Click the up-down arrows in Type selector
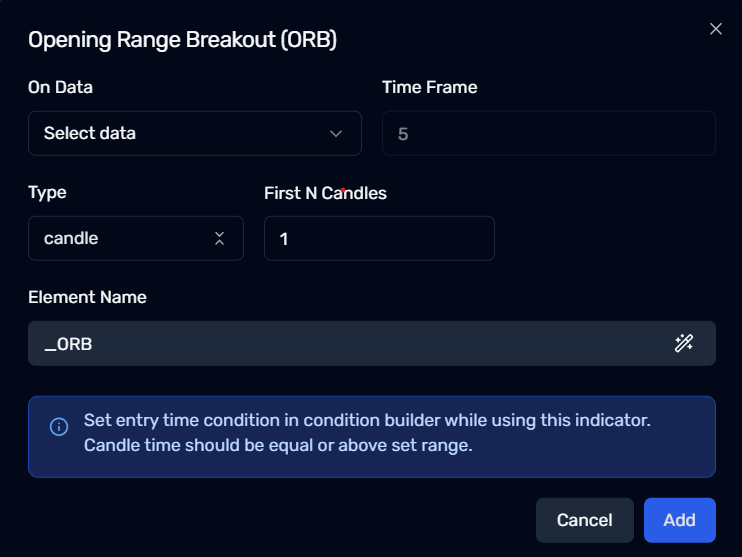The width and height of the screenshot is (742, 557). click(219, 238)
